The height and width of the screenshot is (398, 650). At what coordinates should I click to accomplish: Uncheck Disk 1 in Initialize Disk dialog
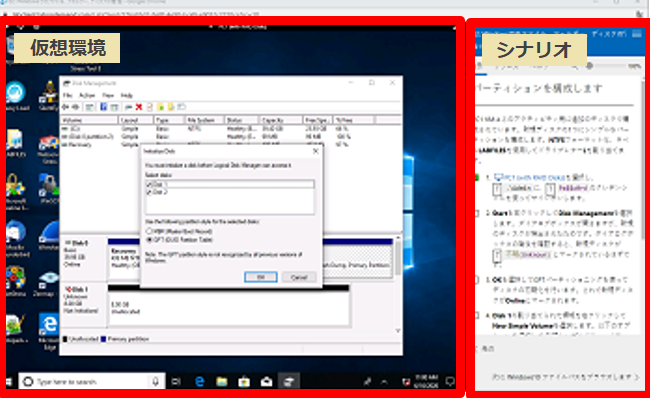(149, 184)
